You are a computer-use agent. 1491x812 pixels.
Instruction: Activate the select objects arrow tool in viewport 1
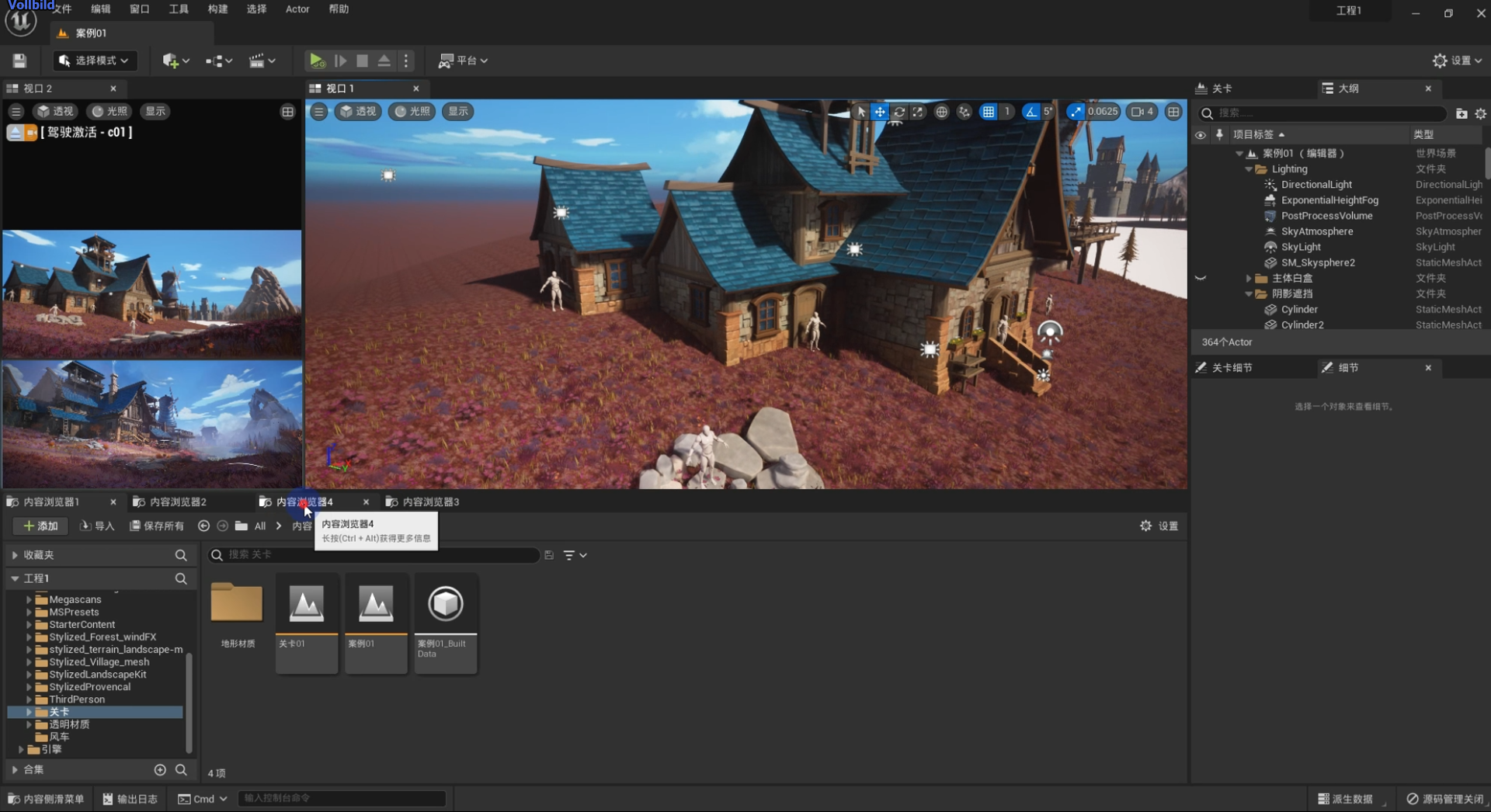point(860,112)
